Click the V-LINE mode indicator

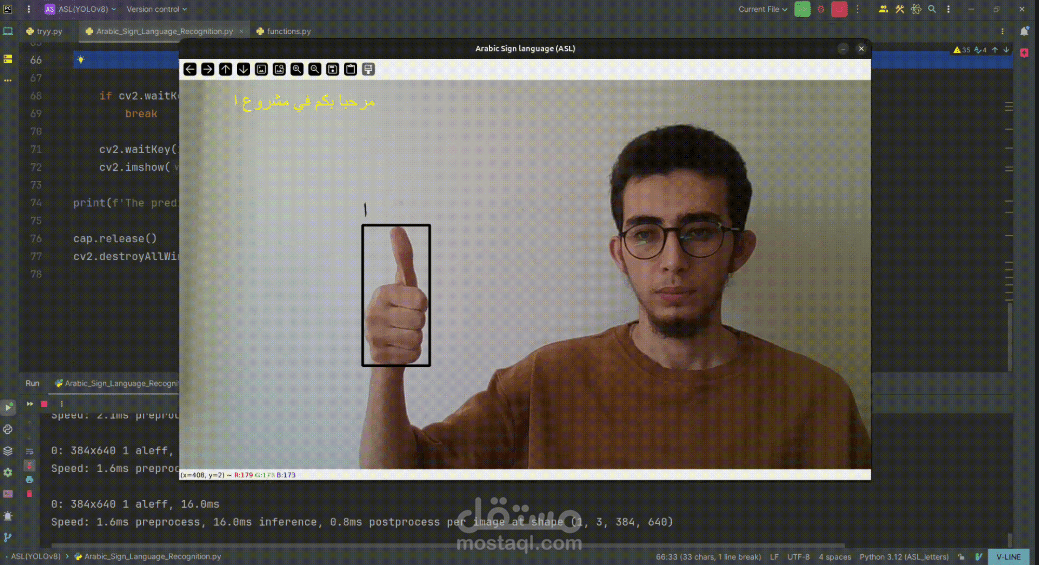1009,557
